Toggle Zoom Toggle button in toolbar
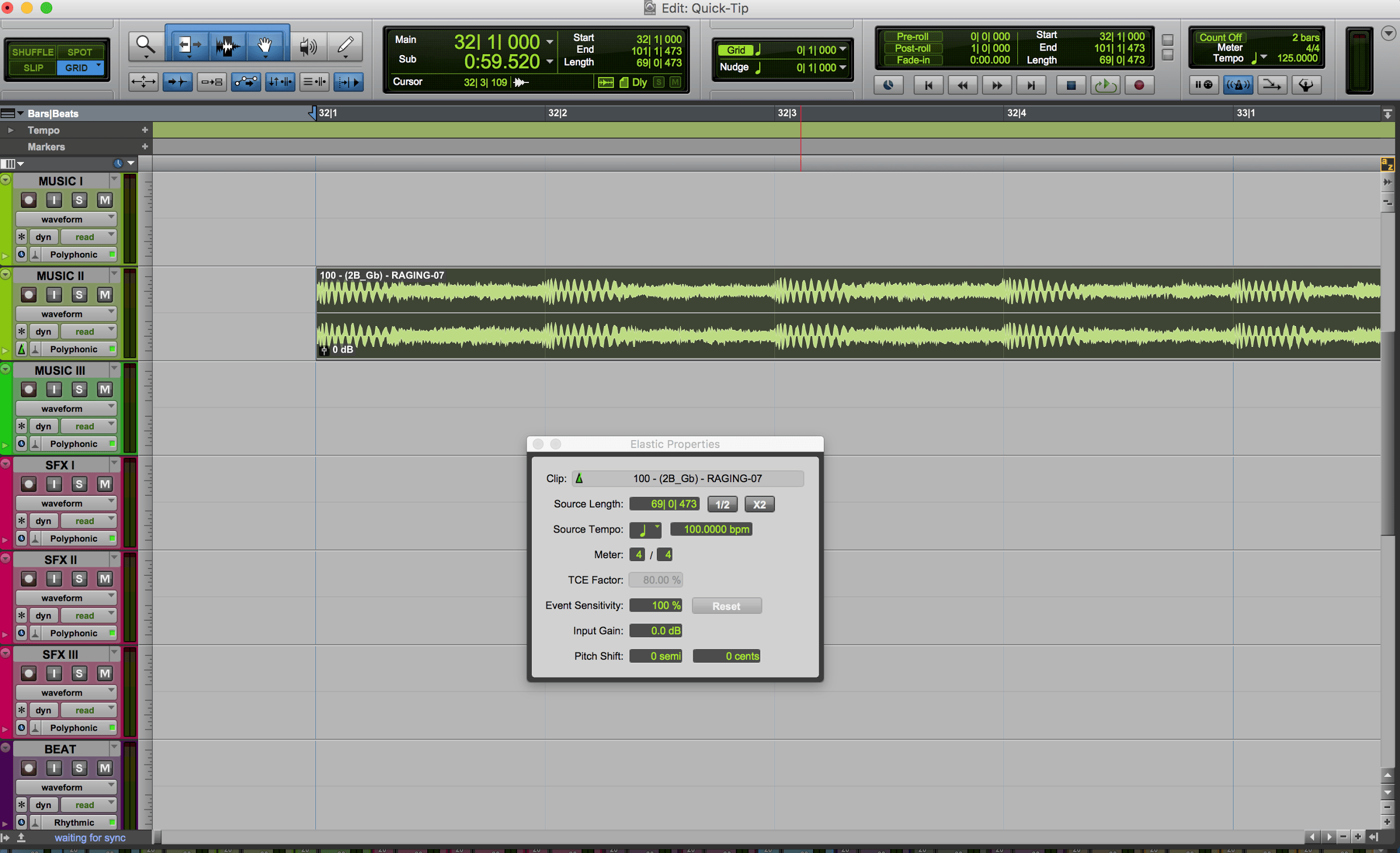This screenshot has height=853, width=1400. pos(143,82)
